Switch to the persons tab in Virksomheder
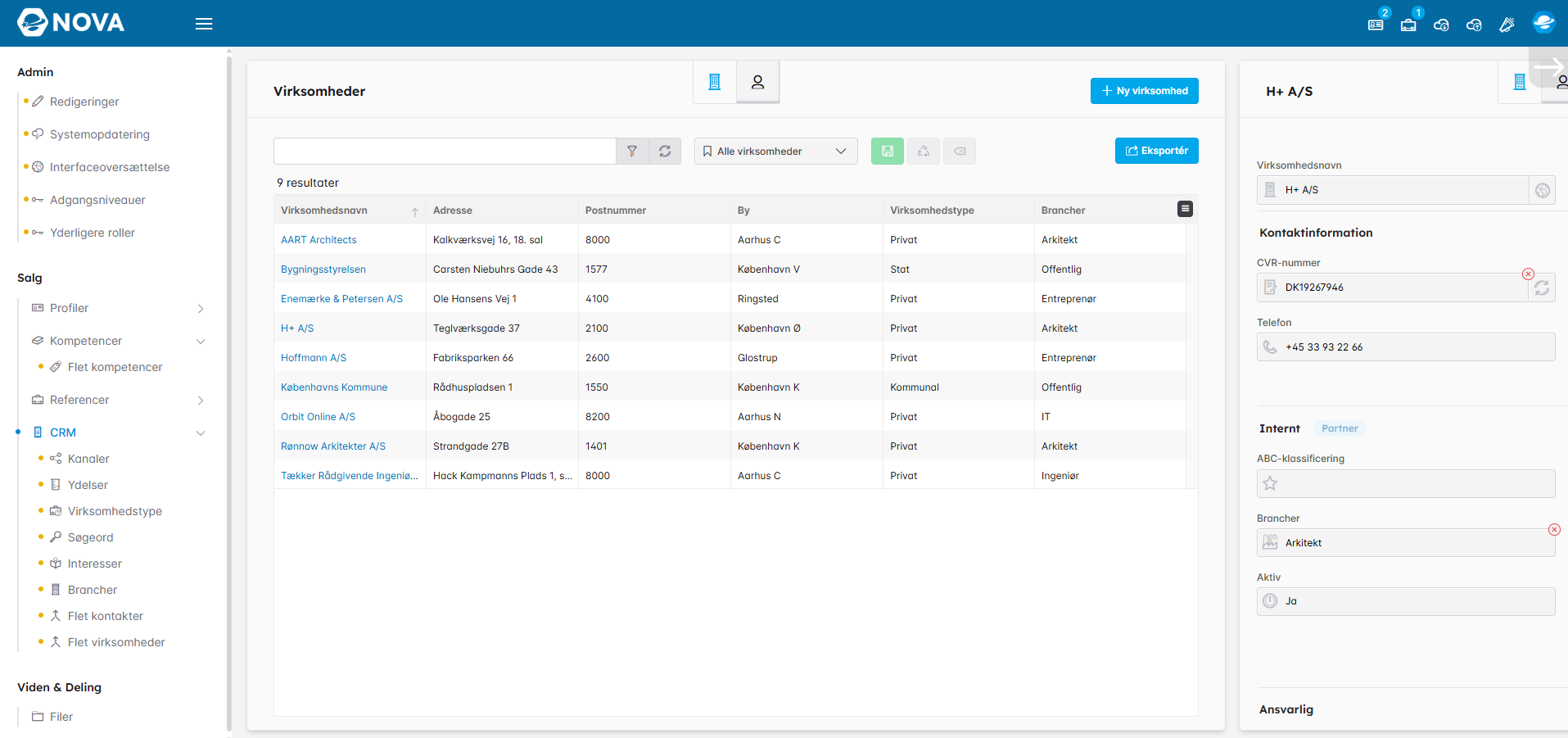The image size is (1568, 738). [x=758, y=82]
